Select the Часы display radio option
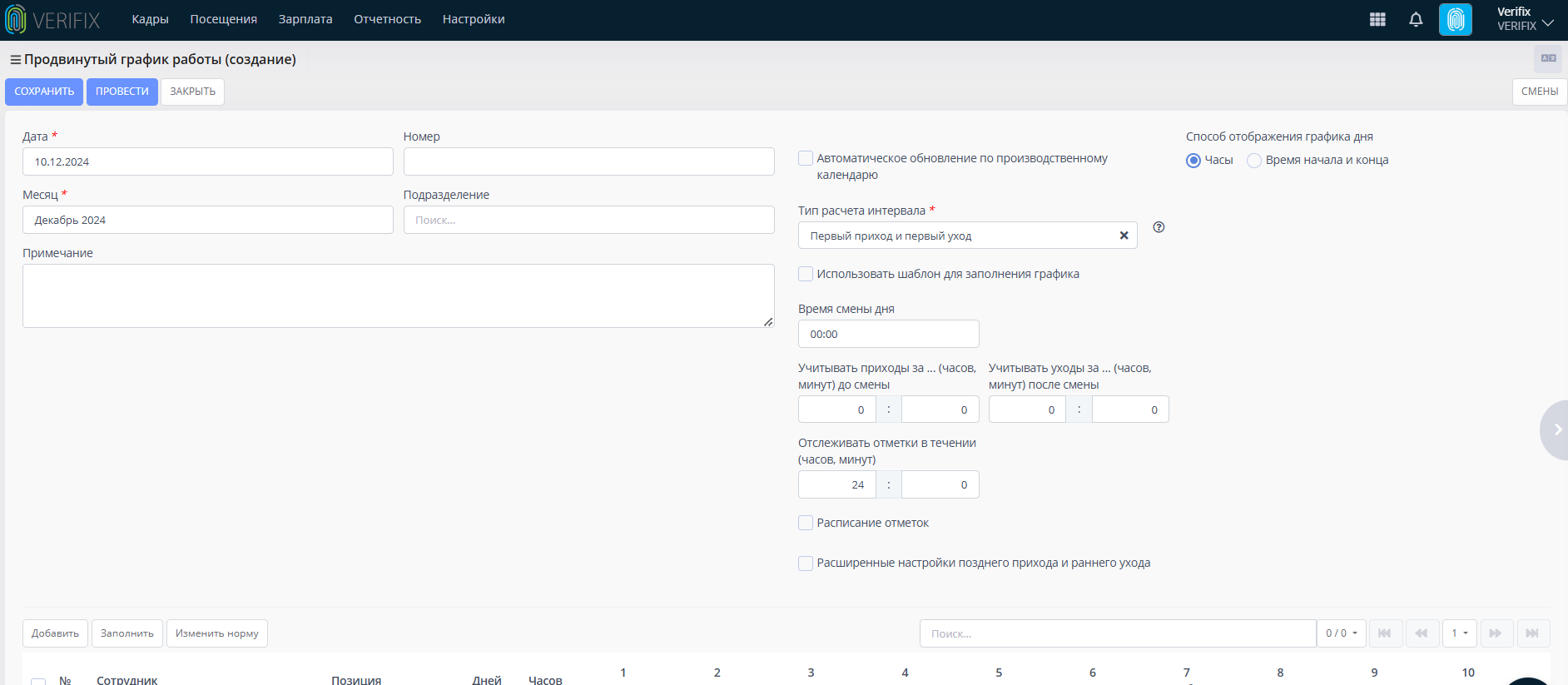Screen dimensions: 1568x685 pyautogui.click(x=1193, y=161)
